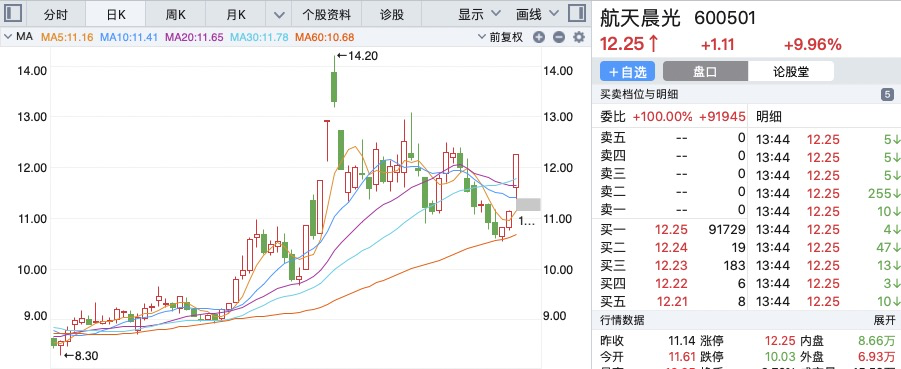Toggle the right panel layout icon
Image resolution: width=901 pixels, height=369 pixels.
tap(576, 14)
